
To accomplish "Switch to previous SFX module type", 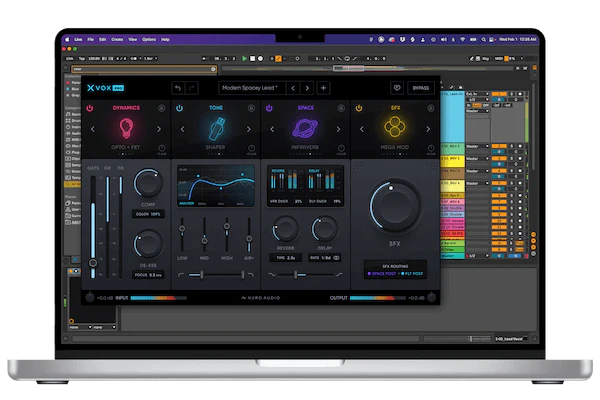I will pyautogui.click(x=362, y=129).
